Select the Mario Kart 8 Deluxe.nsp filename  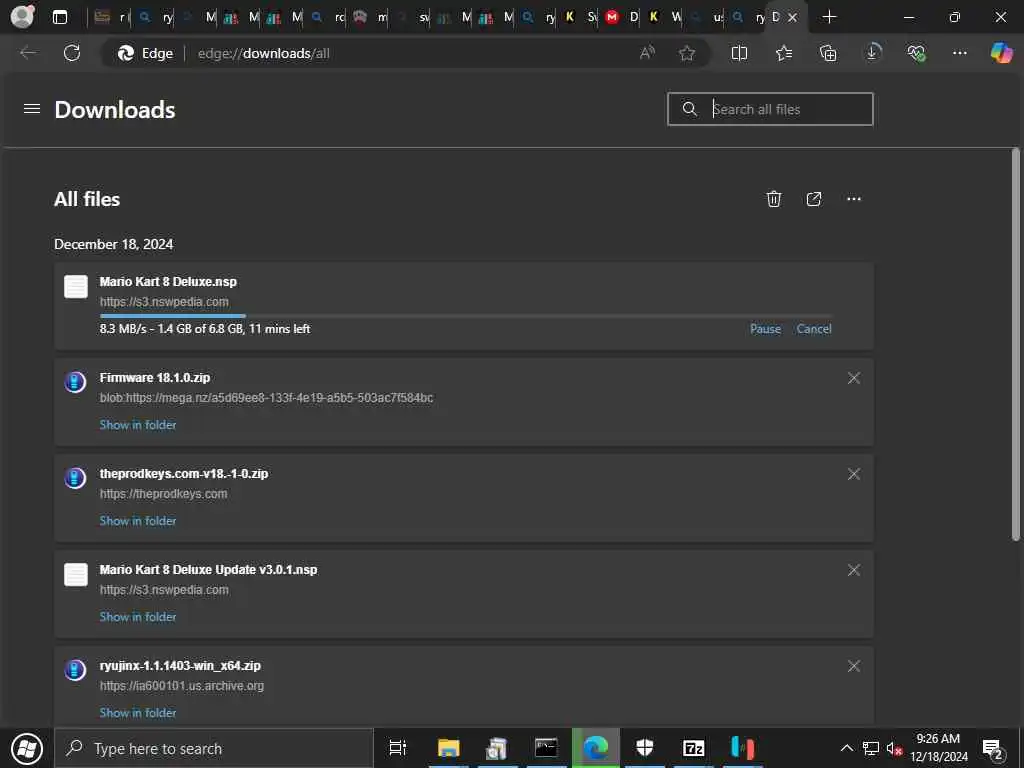168,281
